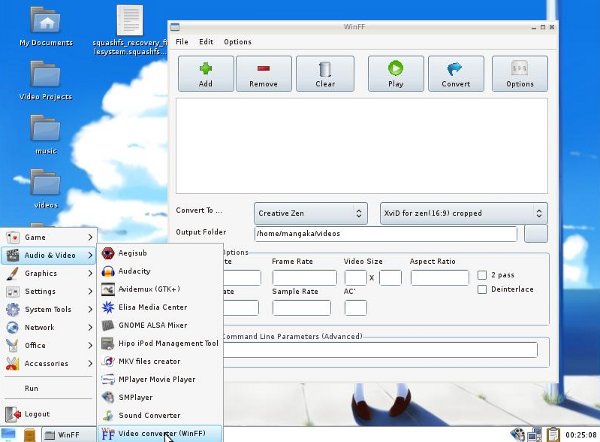Open the Creative Zen device dropdown
The width and height of the screenshot is (600, 442).
coord(311,213)
